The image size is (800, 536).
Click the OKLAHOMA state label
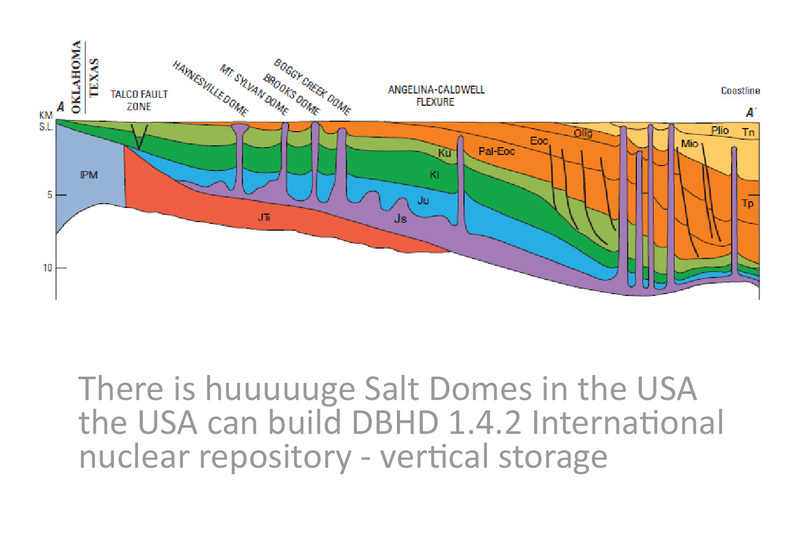pos(71,70)
